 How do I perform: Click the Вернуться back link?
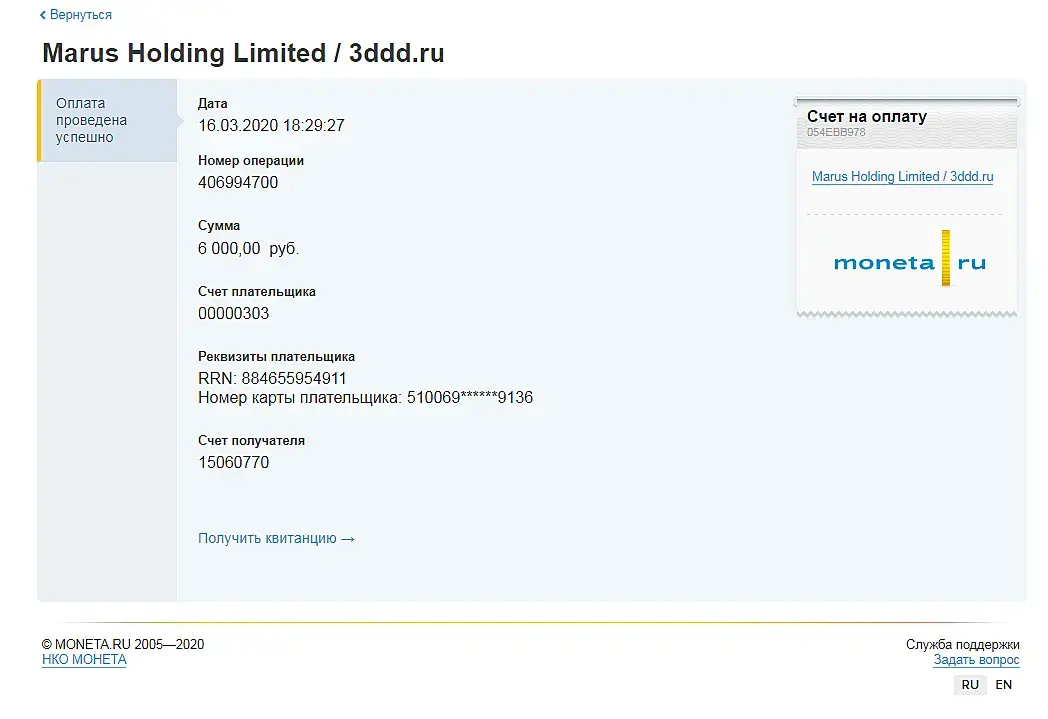click(77, 15)
